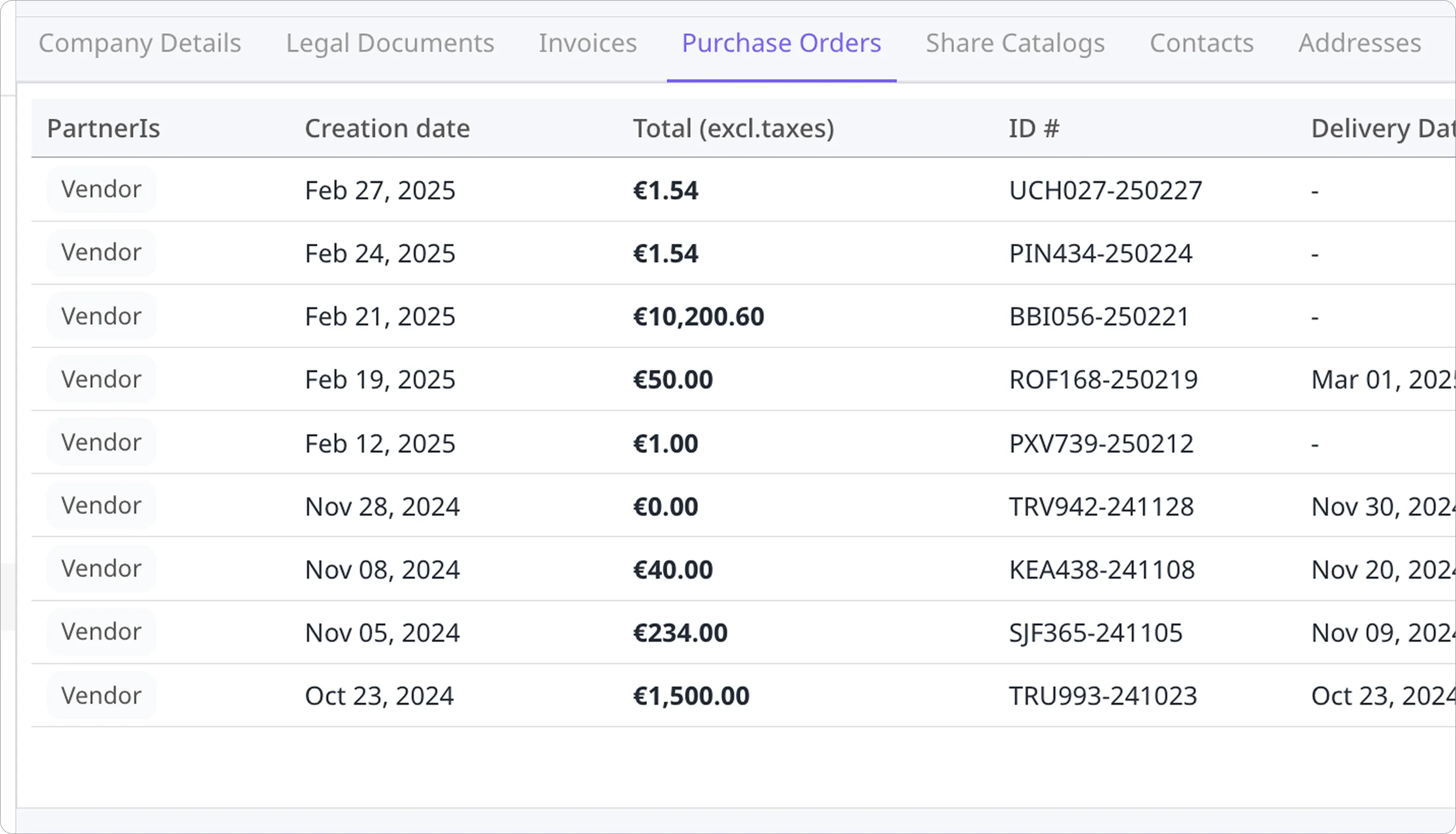Click Vendor tag in TRU993-241023 row
This screenshot has width=1456, height=834.
point(101,696)
